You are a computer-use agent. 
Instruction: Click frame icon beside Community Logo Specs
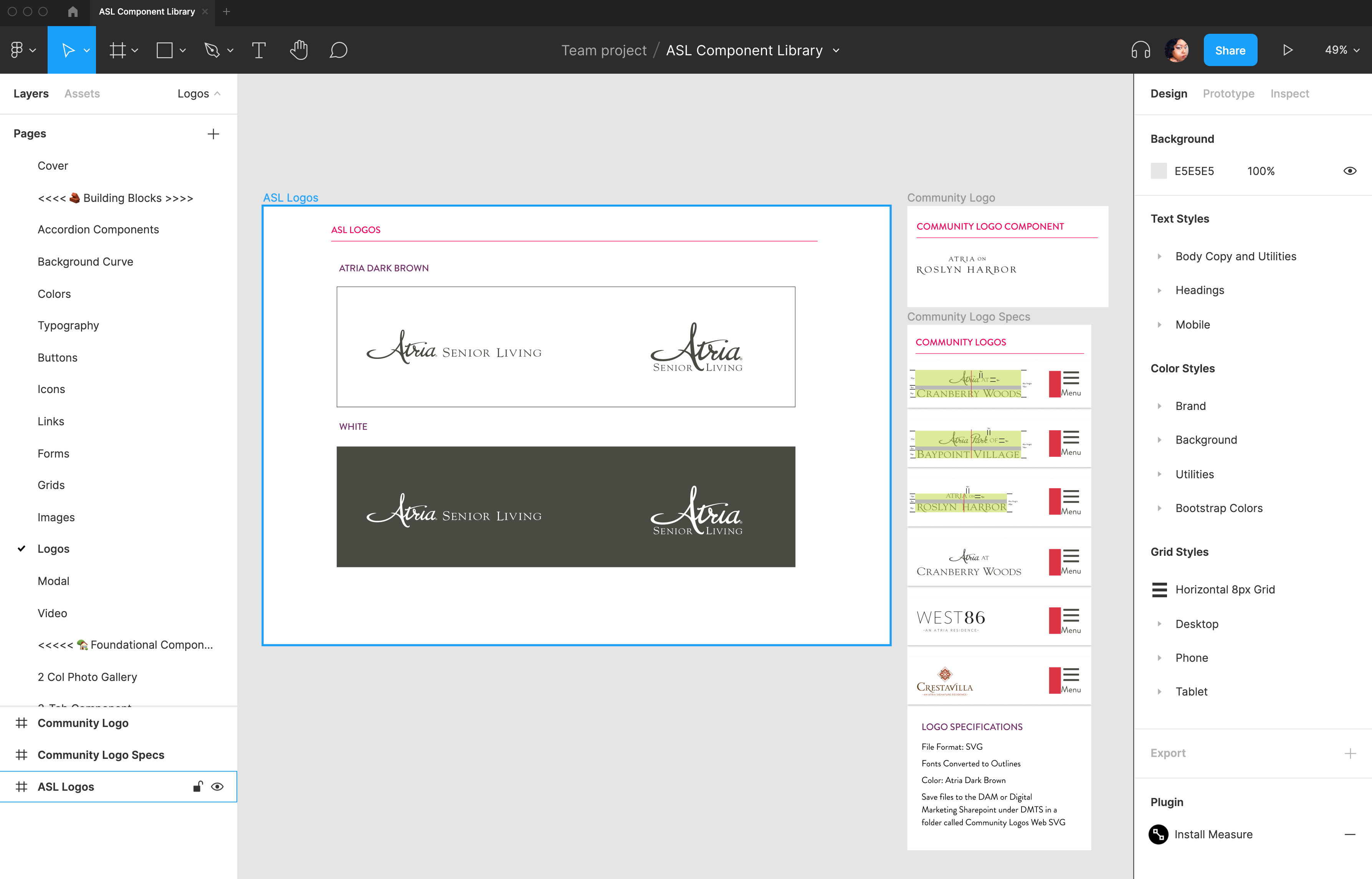(21, 755)
